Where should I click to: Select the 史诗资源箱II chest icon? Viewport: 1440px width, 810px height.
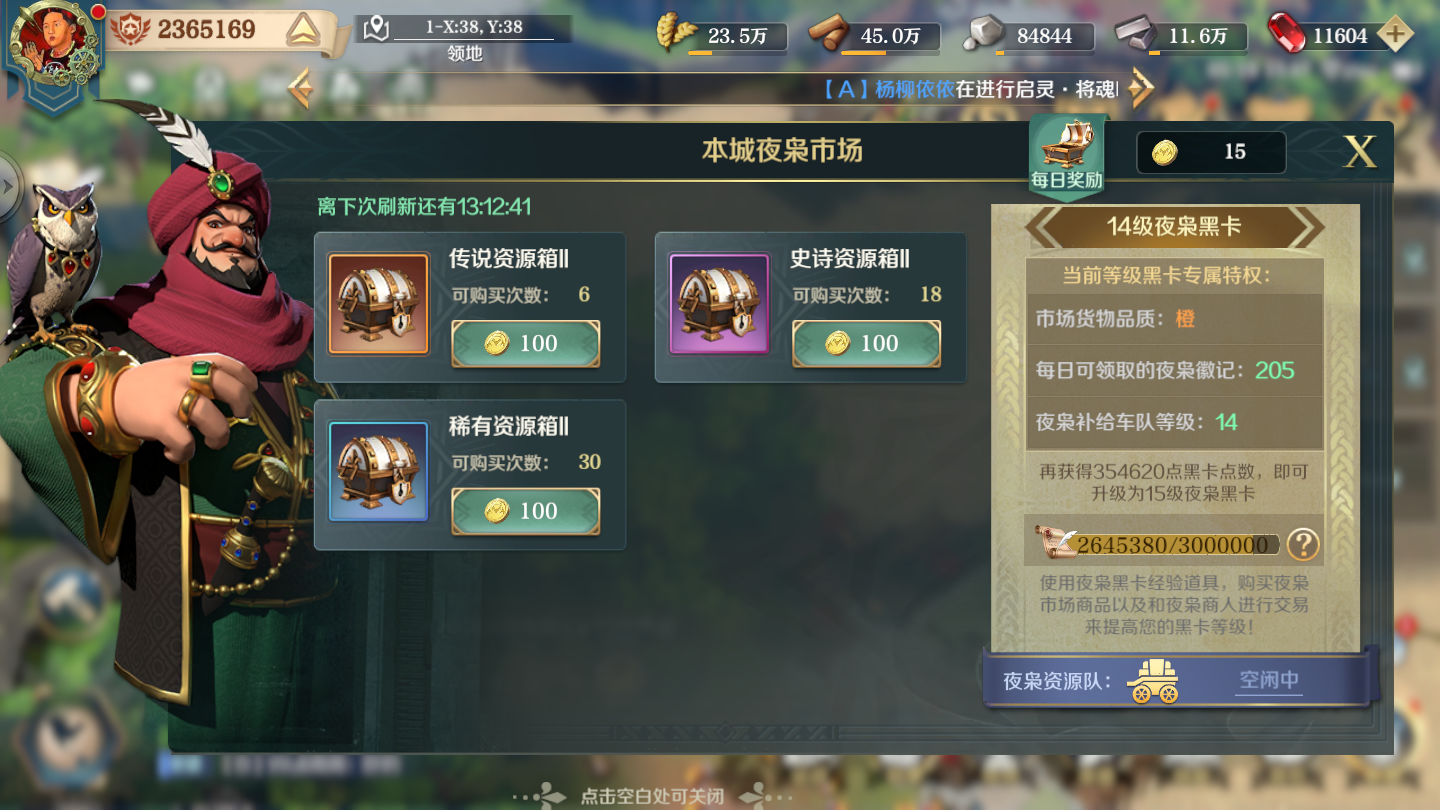pos(719,304)
